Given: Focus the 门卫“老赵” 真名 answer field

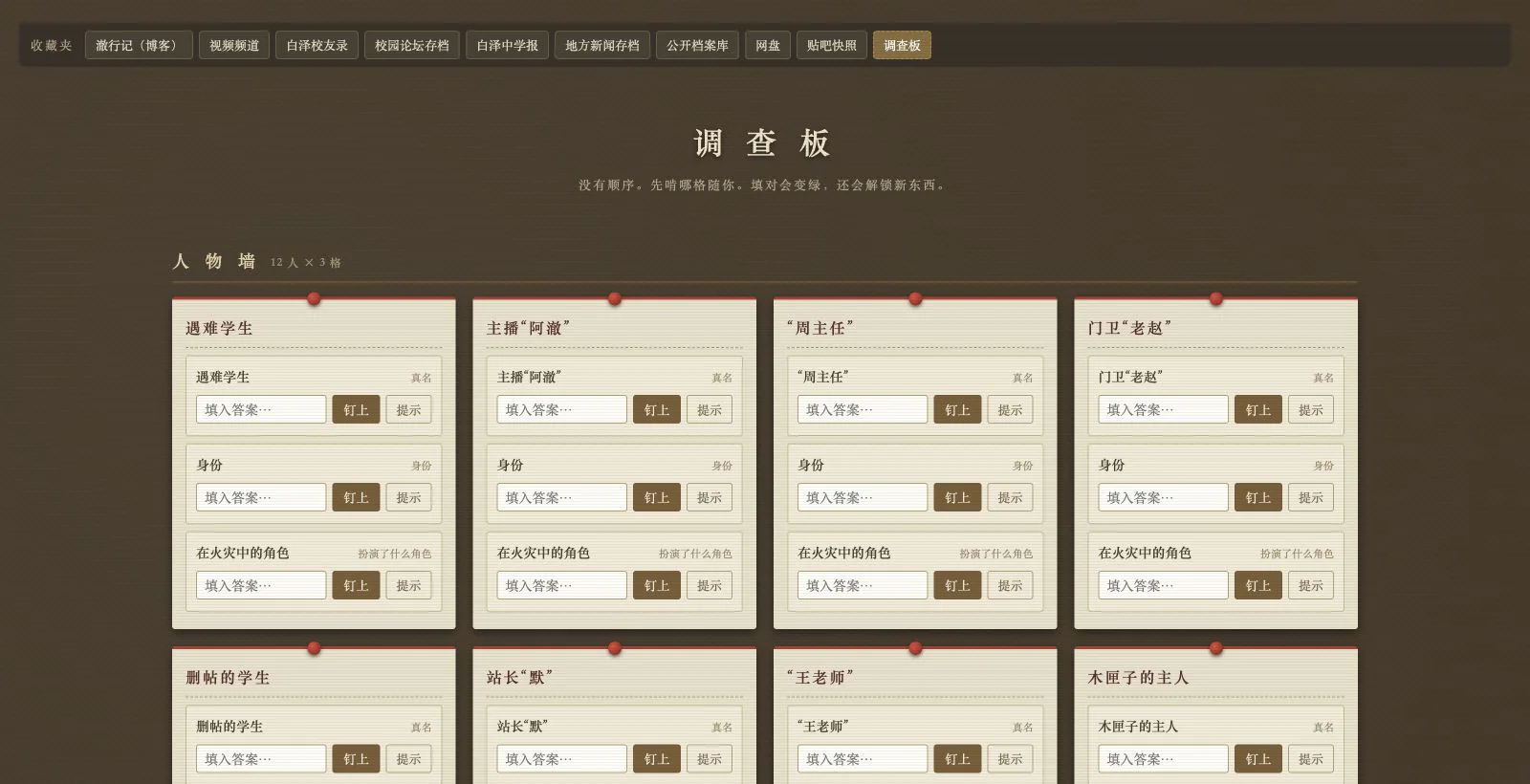Looking at the screenshot, I should (x=1163, y=409).
